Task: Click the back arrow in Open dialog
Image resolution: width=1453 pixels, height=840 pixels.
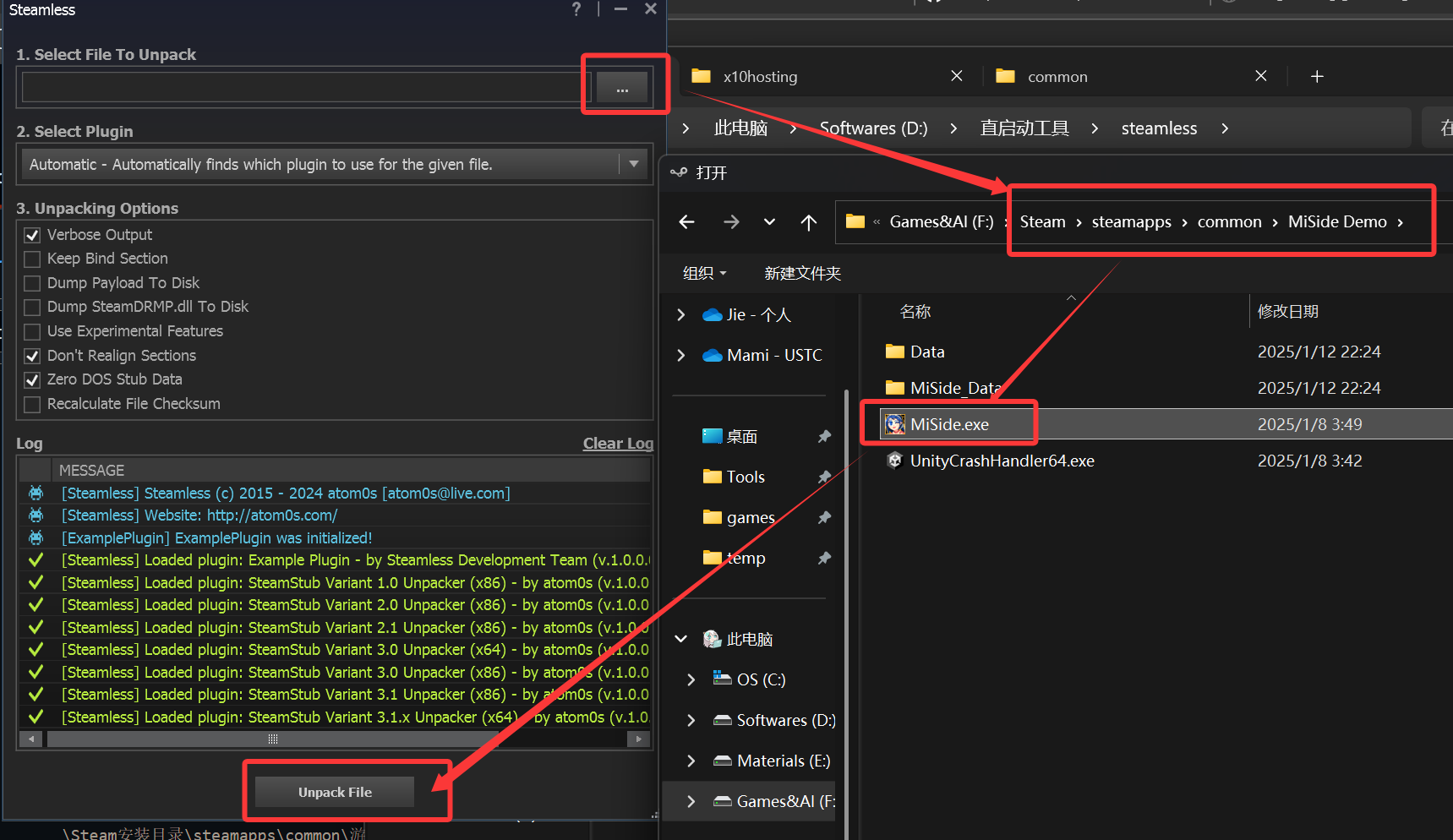Action: point(687,221)
